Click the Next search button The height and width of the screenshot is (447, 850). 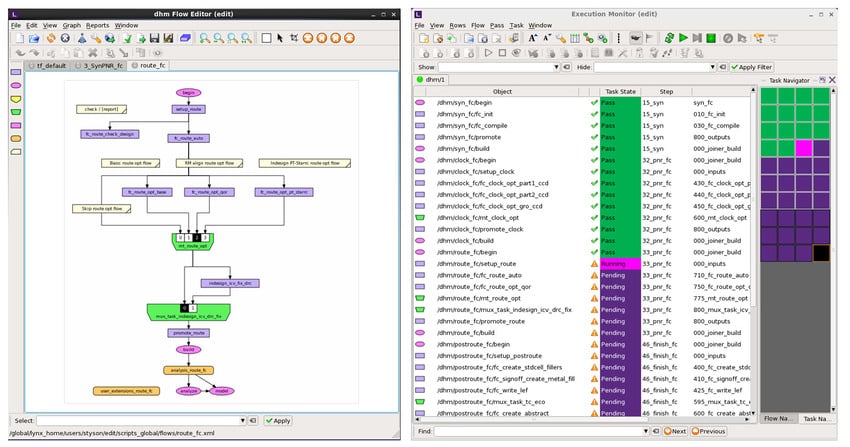point(673,431)
